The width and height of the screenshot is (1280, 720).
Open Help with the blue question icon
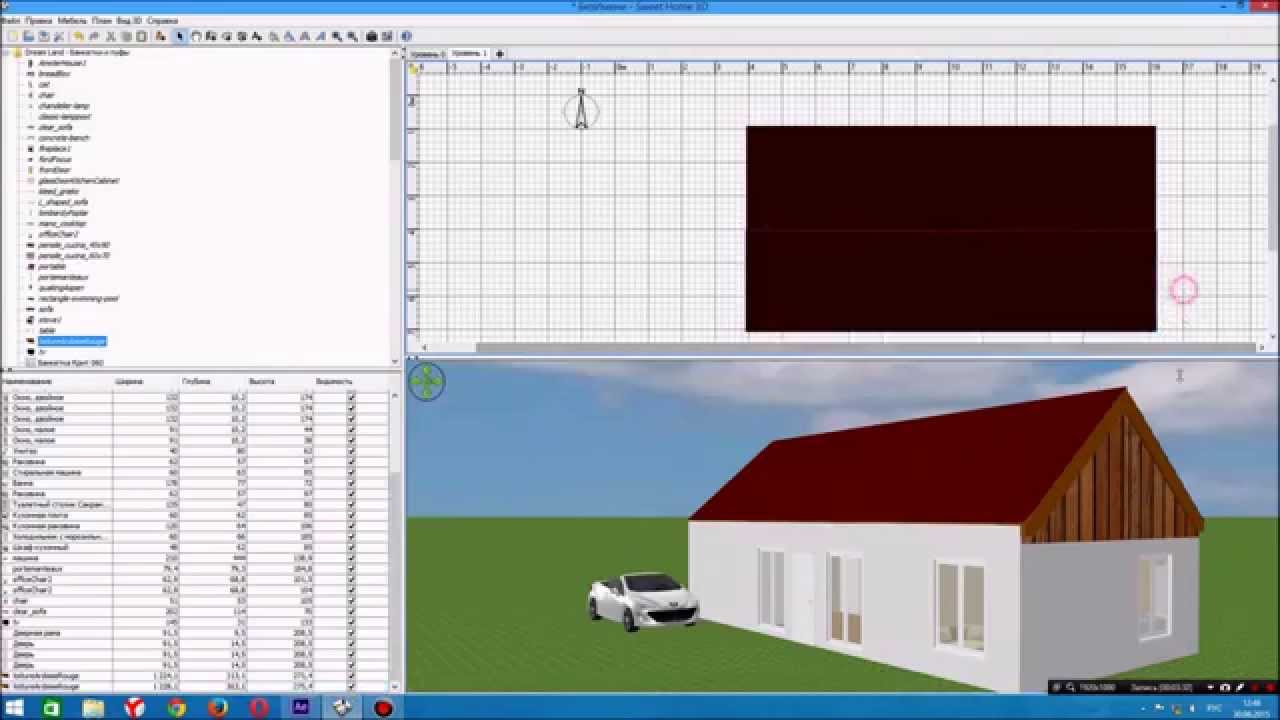point(407,36)
